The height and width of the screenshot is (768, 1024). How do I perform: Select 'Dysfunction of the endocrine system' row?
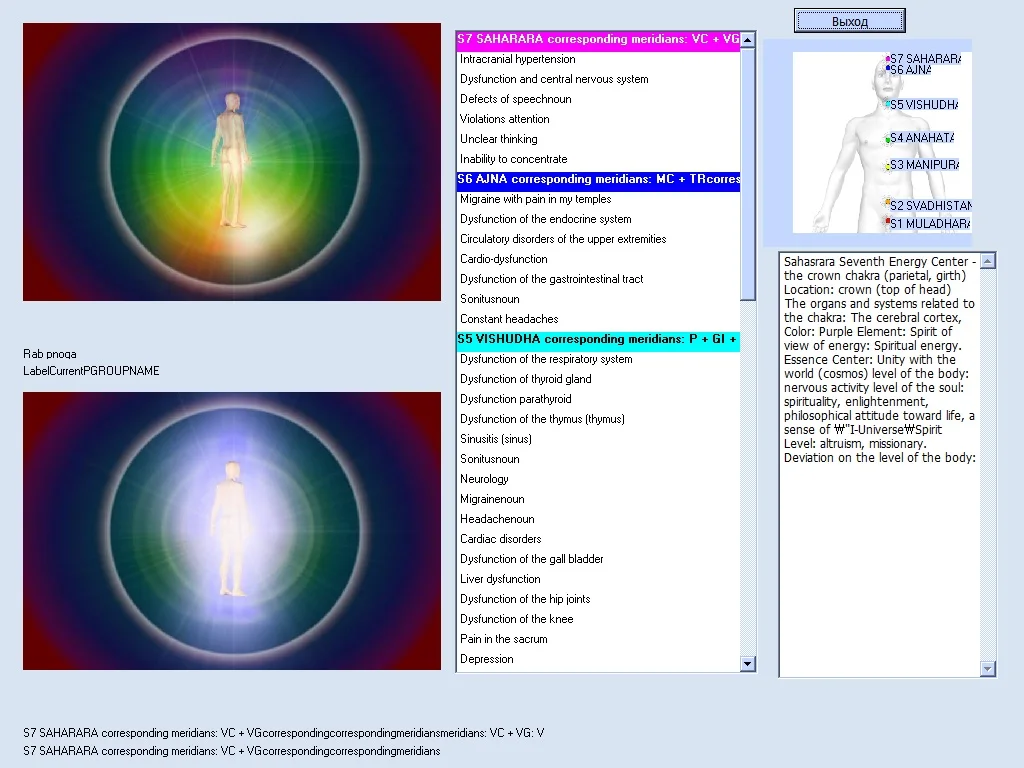(598, 219)
